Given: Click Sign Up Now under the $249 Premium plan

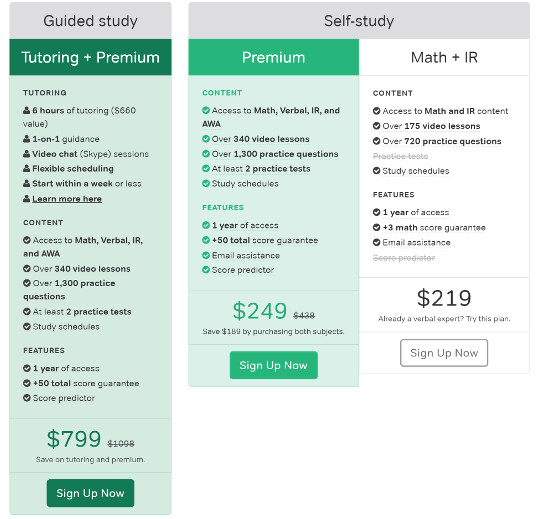Looking at the screenshot, I should (x=274, y=365).
